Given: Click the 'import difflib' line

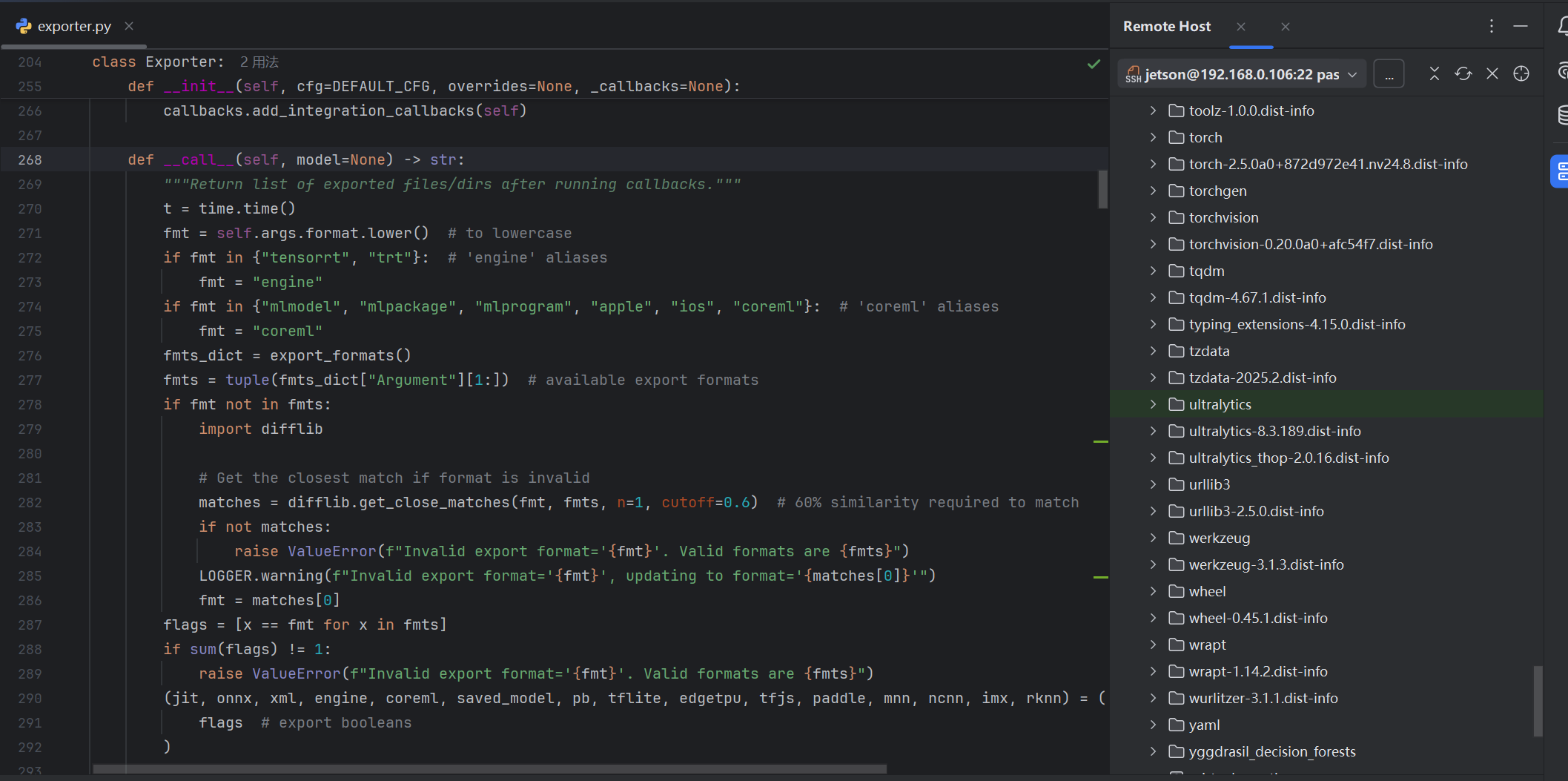Looking at the screenshot, I should (260, 429).
